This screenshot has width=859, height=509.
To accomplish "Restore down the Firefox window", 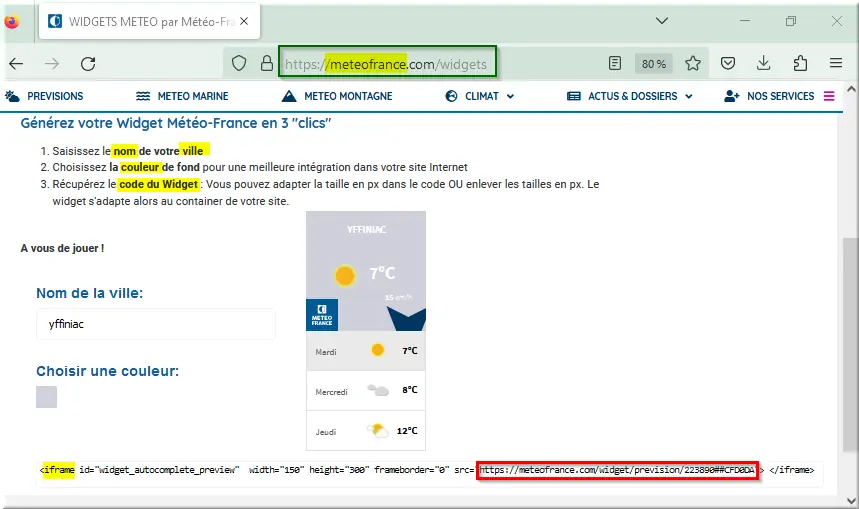I will pos(791,21).
